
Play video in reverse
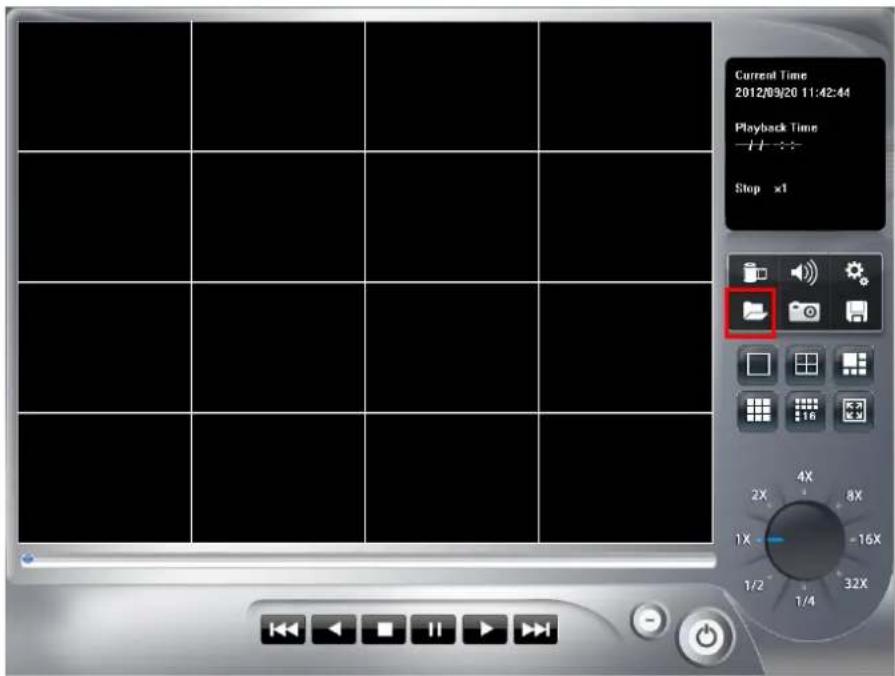(334, 629)
